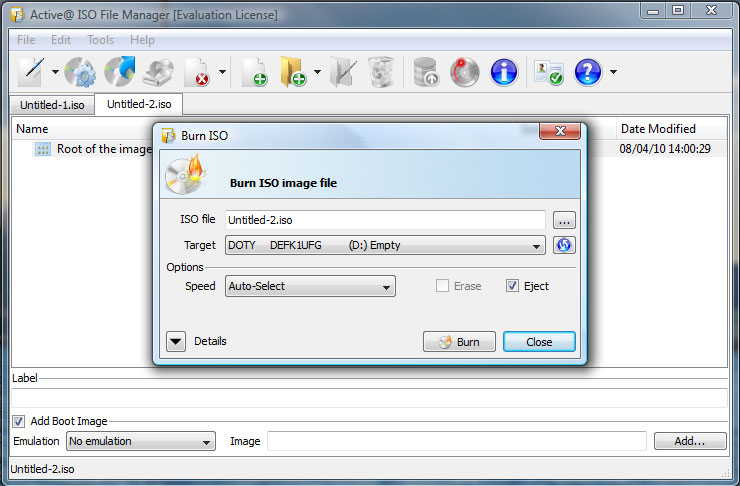Toggle the Eject checkbox
The width and height of the screenshot is (740, 486).
click(x=512, y=286)
